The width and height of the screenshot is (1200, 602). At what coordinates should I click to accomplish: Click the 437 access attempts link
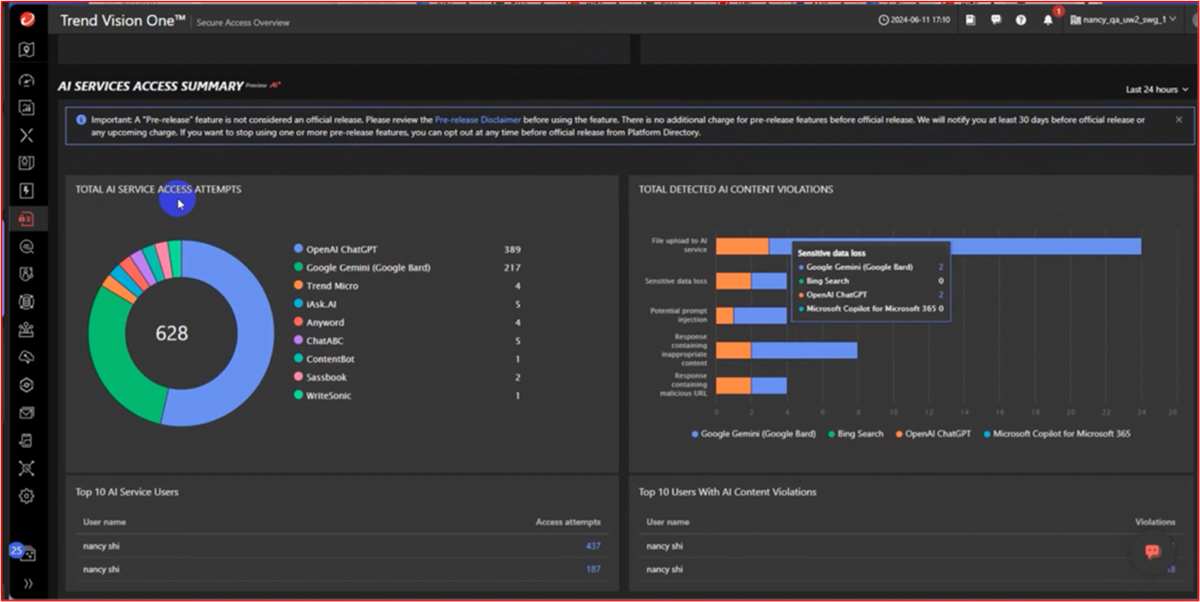tap(593, 546)
